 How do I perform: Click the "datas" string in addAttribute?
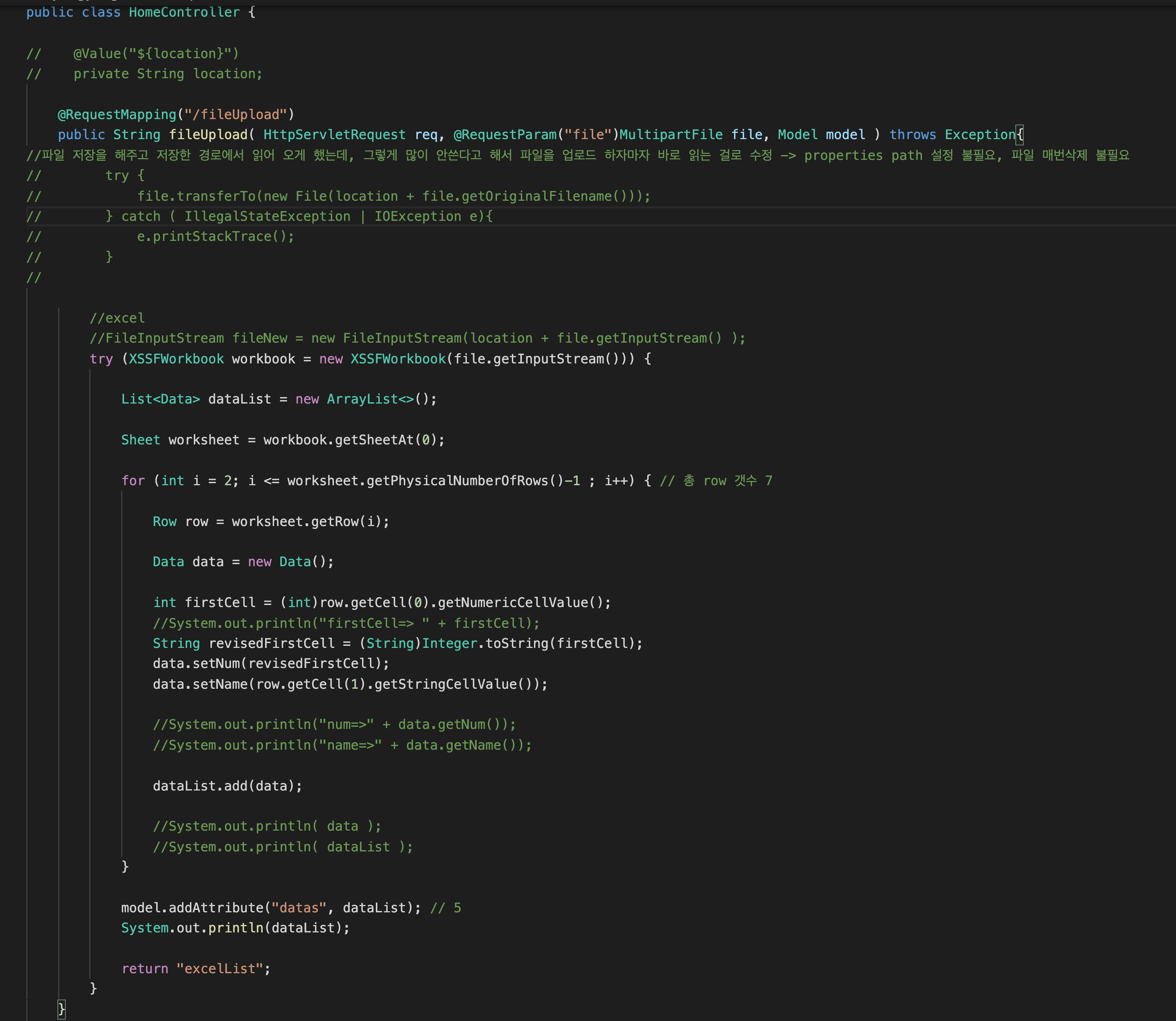click(x=299, y=907)
